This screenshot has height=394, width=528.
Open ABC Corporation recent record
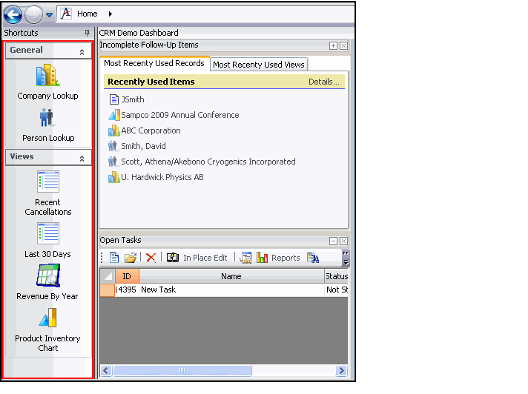tap(151, 131)
